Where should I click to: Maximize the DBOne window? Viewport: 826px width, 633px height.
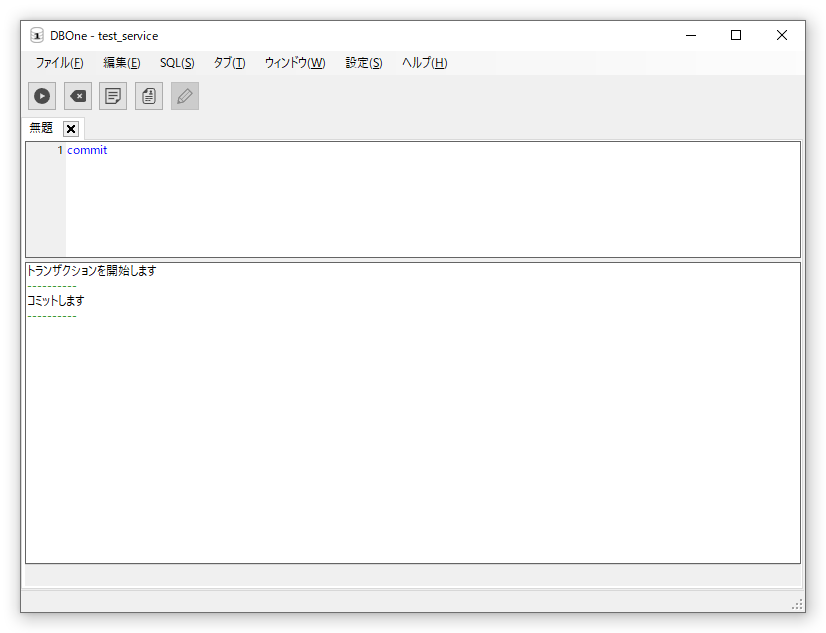coord(736,35)
